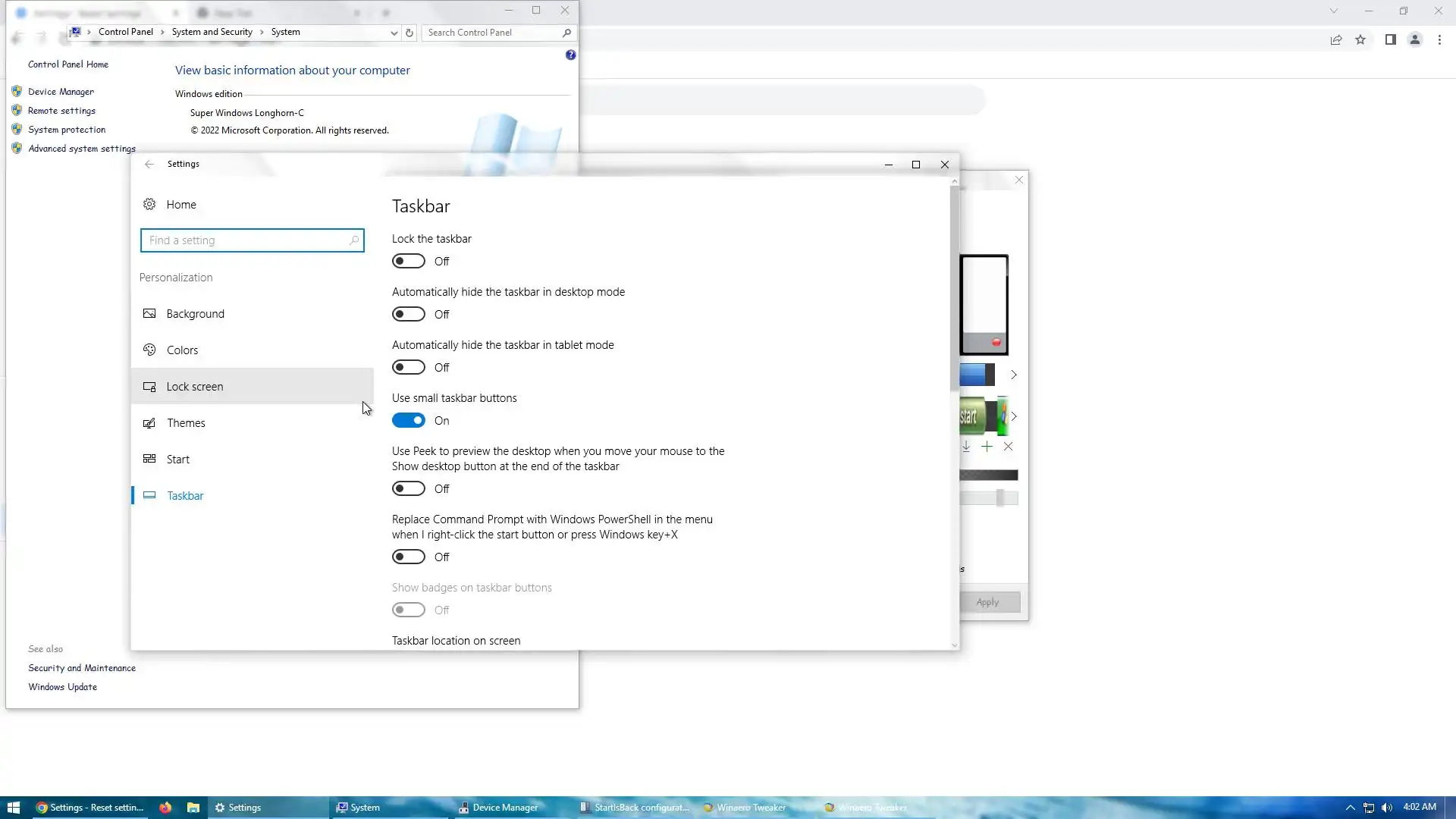Screen dimensions: 1456x819
Task: Toggle Lock the taskbar switch
Action: 408,262
